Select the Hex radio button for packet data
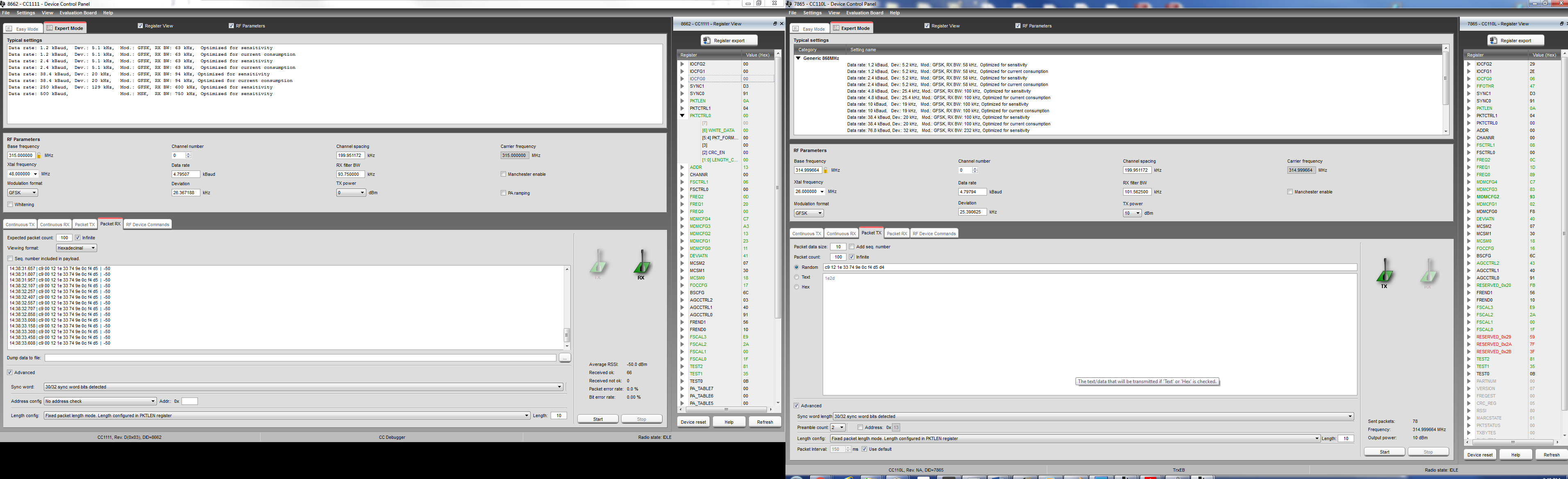Screen dimensions: 1568x479 pos(797,287)
